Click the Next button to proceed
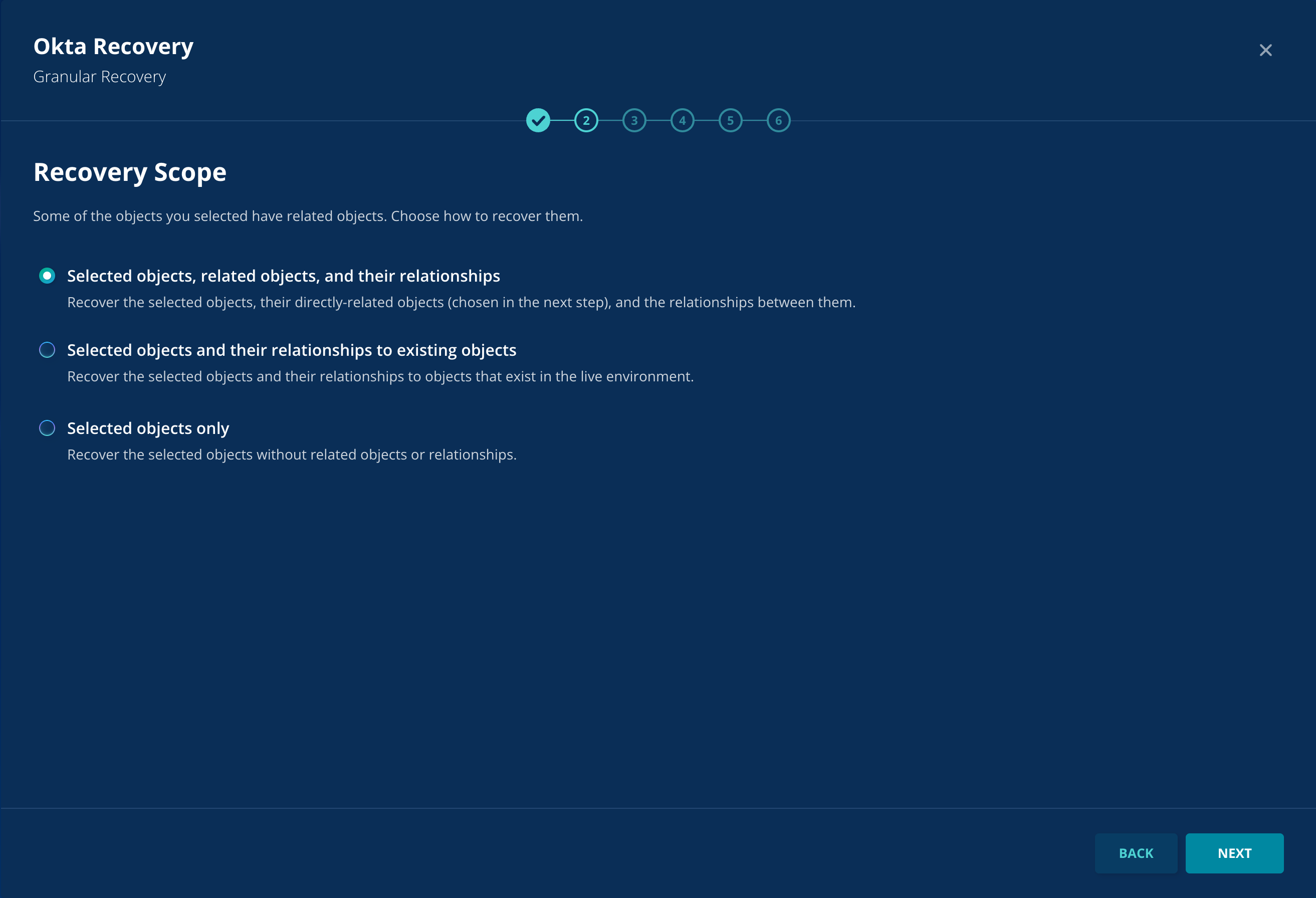This screenshot has height=898, width=1316. click(x=1234, y=853)
